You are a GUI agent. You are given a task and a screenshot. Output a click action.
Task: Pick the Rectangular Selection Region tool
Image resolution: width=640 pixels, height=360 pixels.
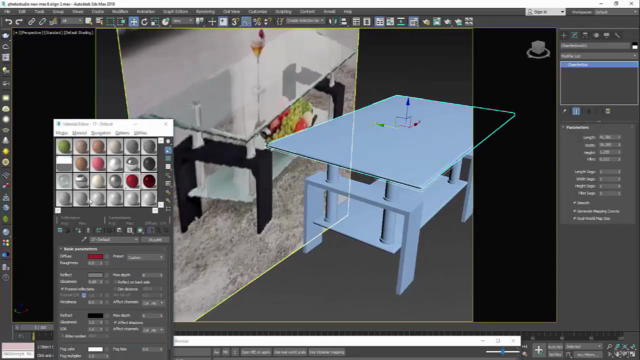(x=110, y=22)
